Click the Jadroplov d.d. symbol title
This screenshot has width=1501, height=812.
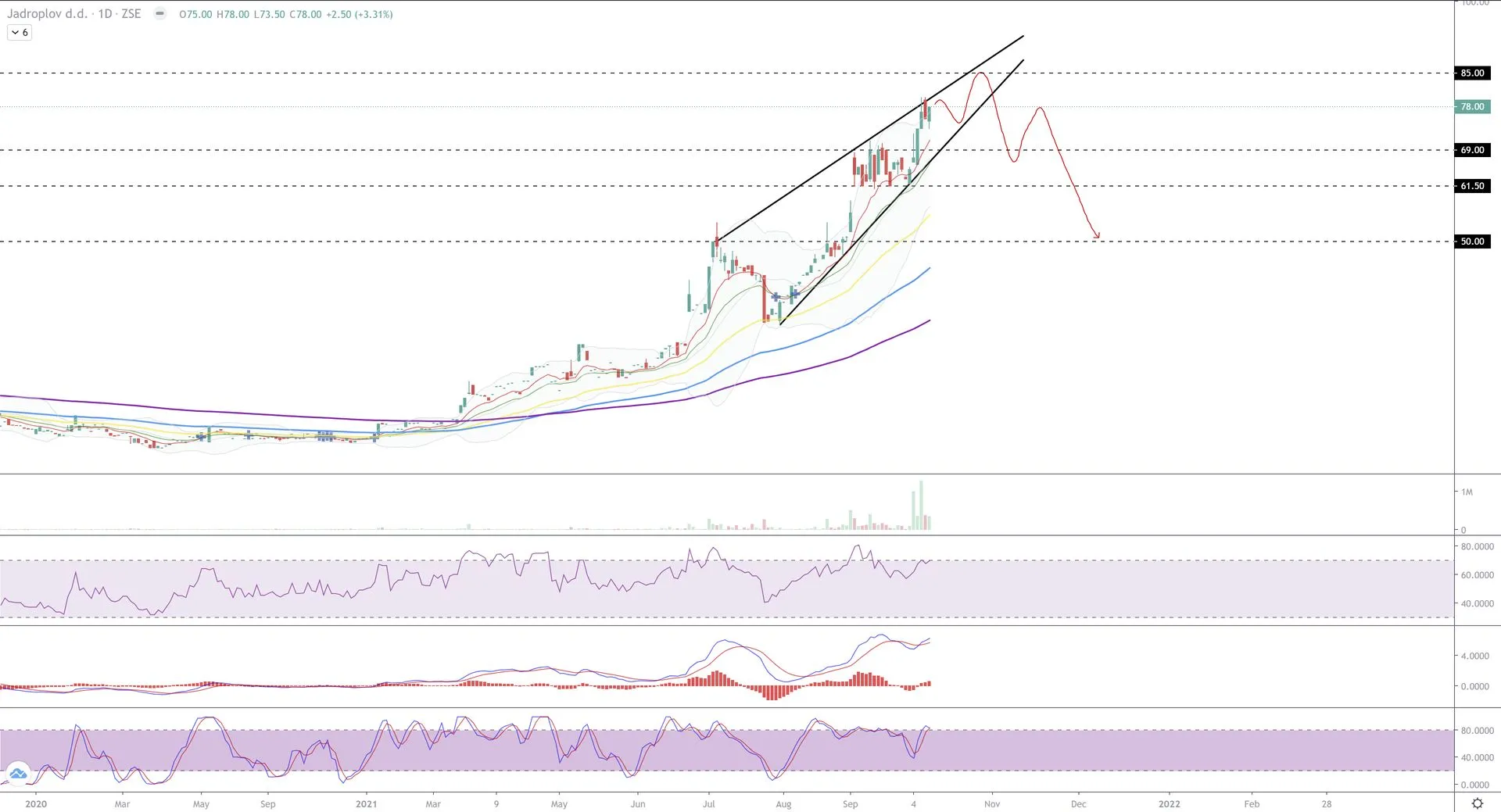(47, 14)
